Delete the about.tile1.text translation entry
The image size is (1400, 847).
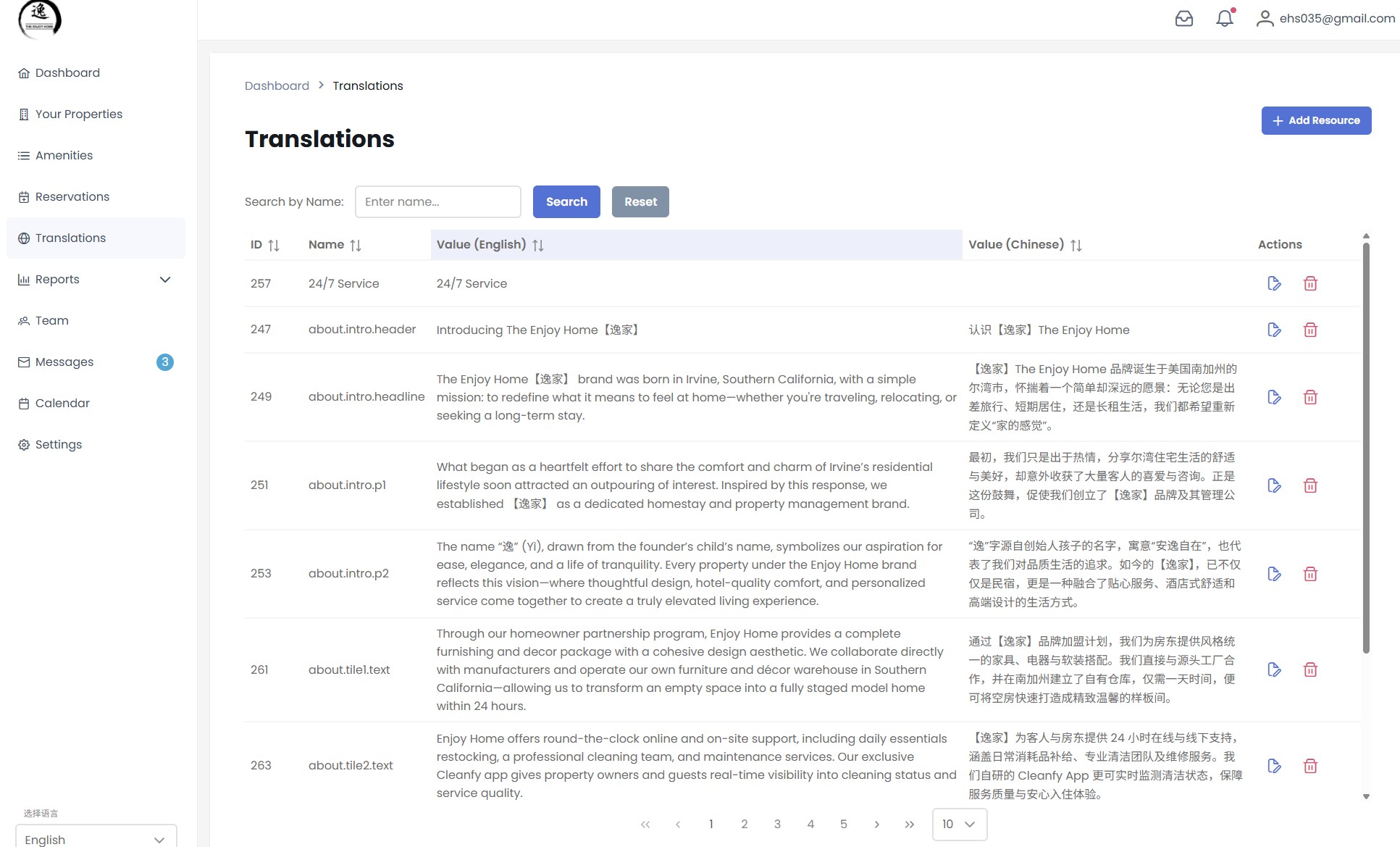(1309, 669)
